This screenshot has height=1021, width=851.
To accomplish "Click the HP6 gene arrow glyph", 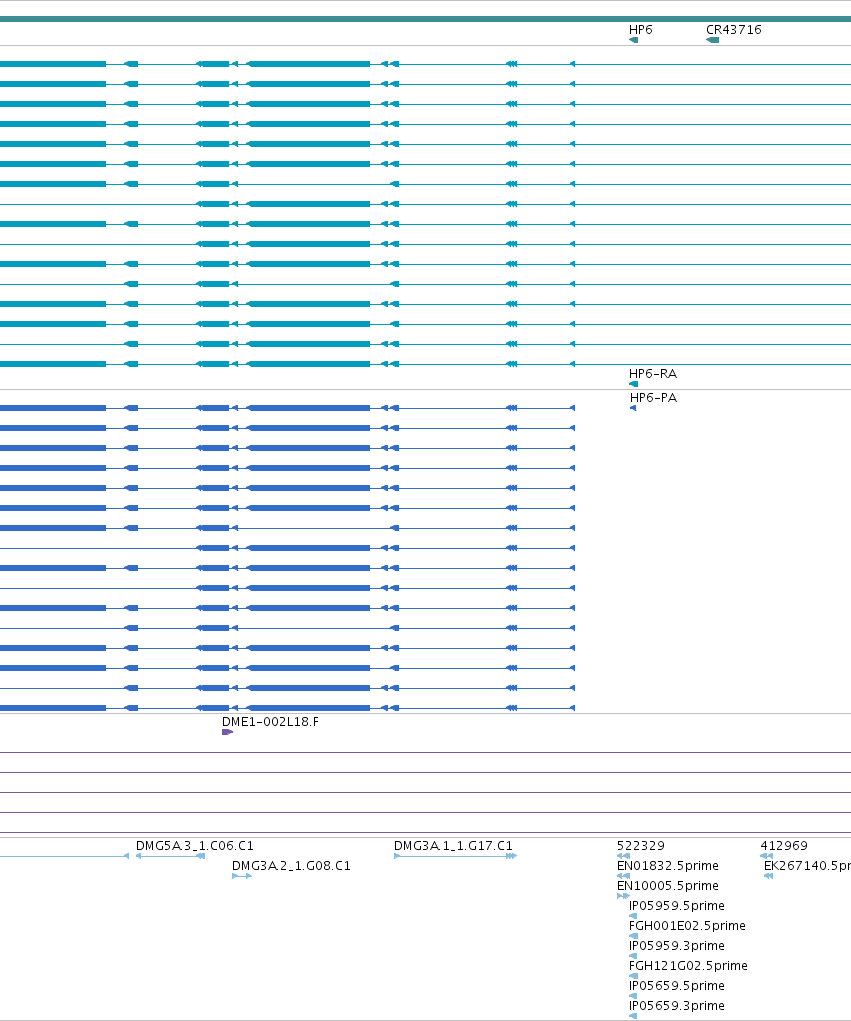I will click(x=634, y=40).
